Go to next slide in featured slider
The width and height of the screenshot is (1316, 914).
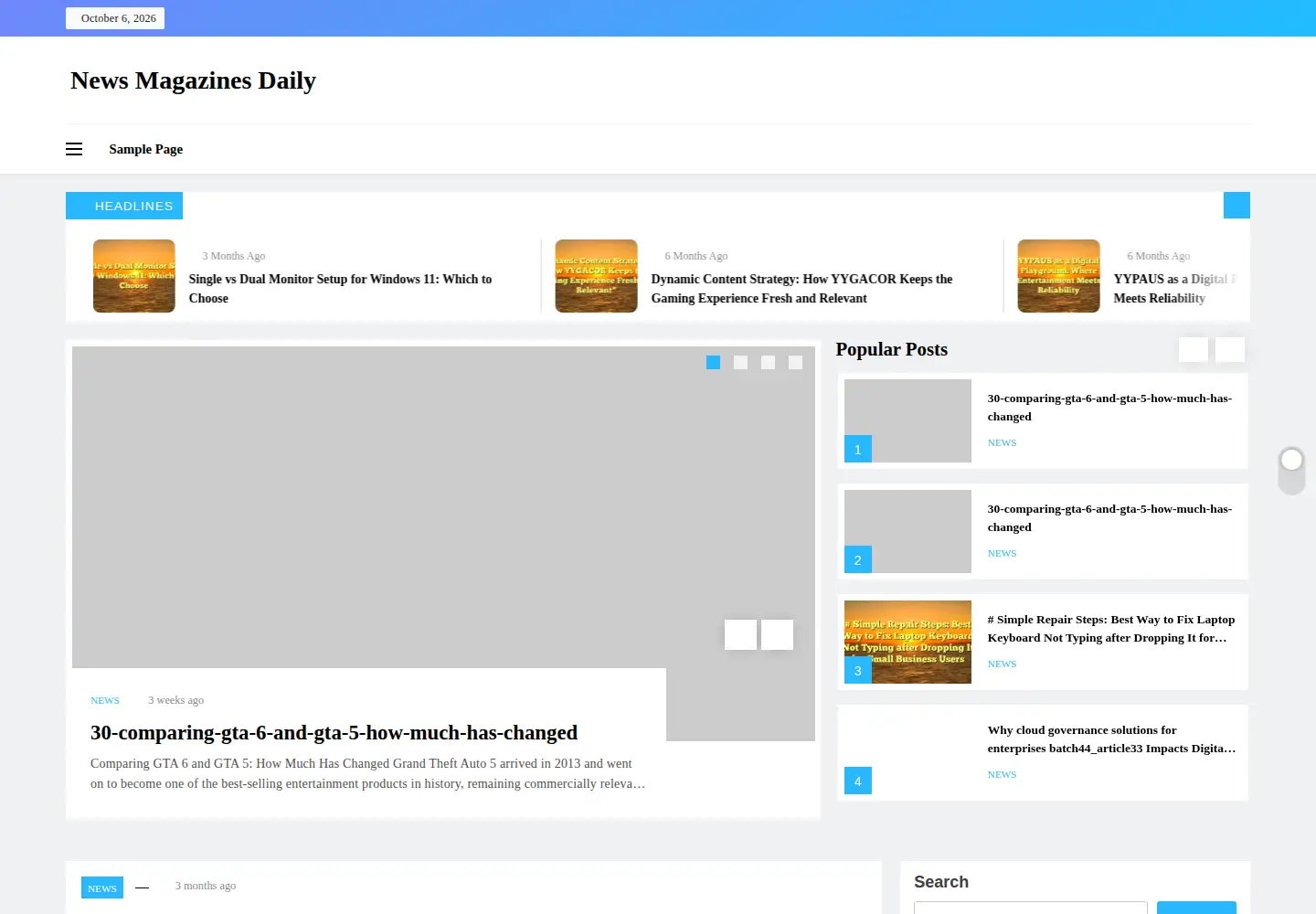(x=777, y=634)
